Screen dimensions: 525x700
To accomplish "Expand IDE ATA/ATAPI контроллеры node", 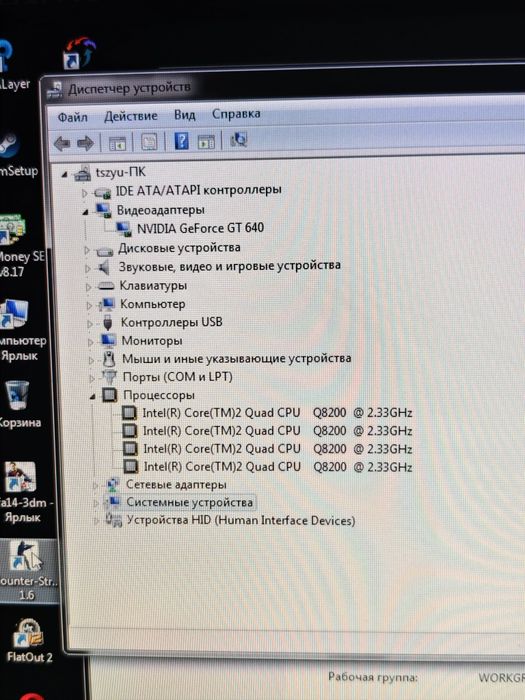I will pos(84,193).
